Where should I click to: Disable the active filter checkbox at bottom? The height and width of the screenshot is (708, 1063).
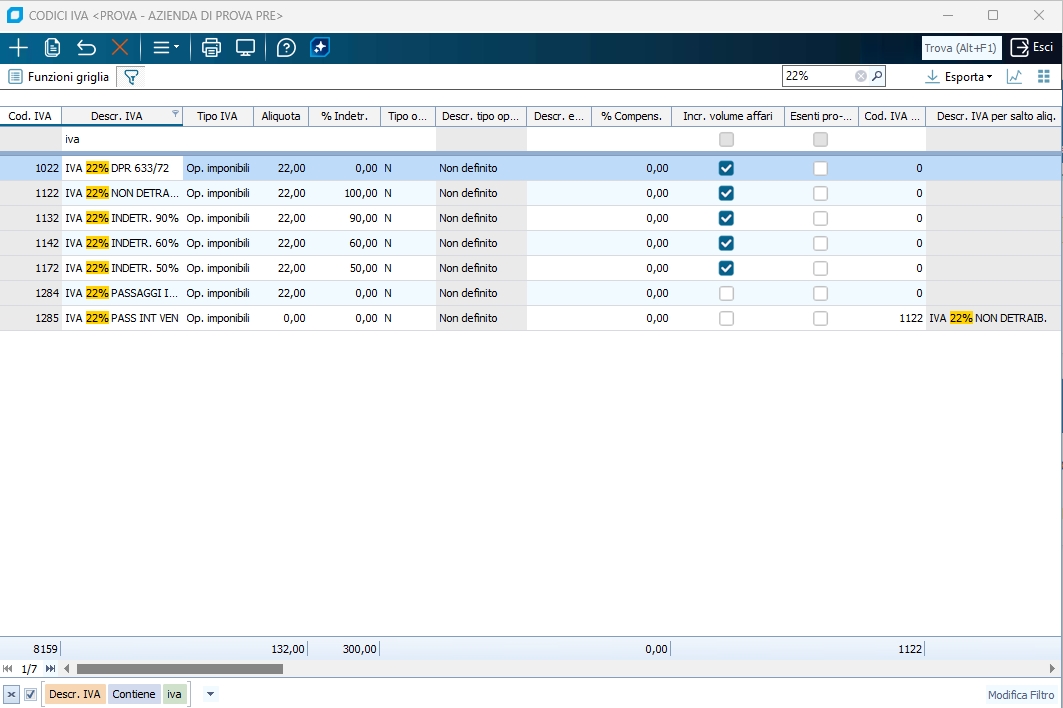[30, 694]
